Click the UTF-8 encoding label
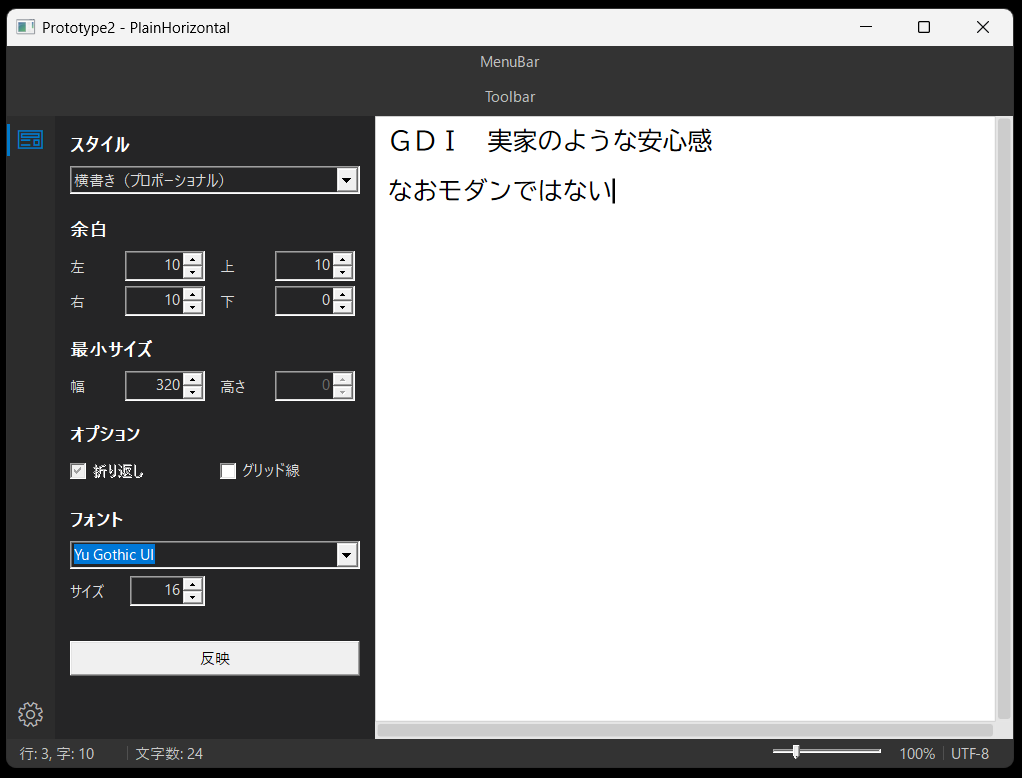 (x=970, y=754)
